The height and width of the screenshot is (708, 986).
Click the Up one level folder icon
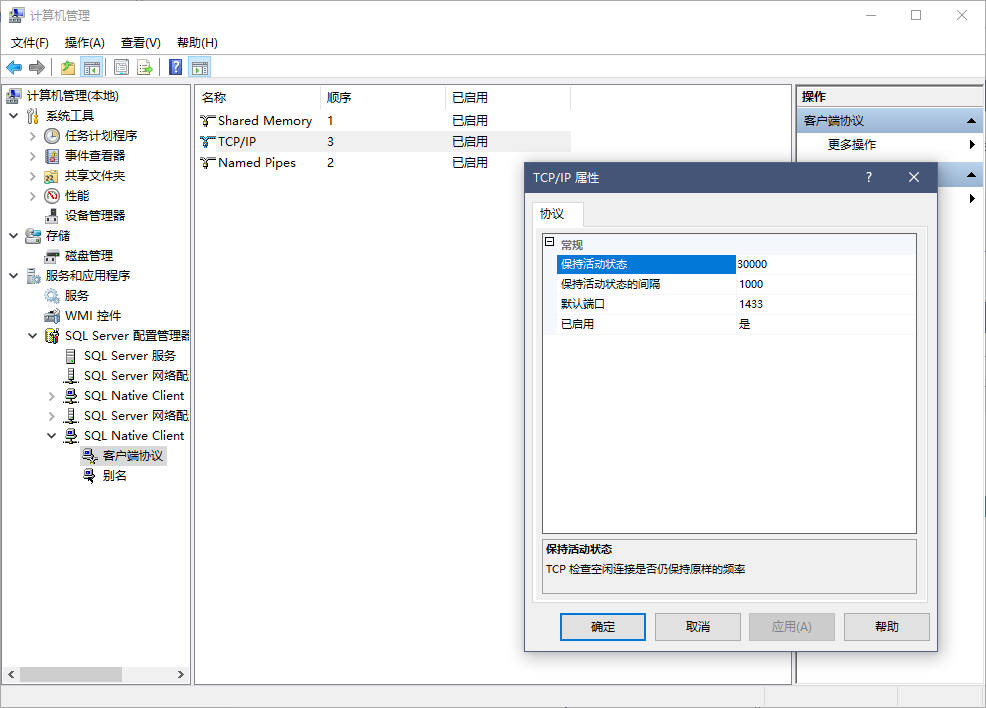click(67, 67)
